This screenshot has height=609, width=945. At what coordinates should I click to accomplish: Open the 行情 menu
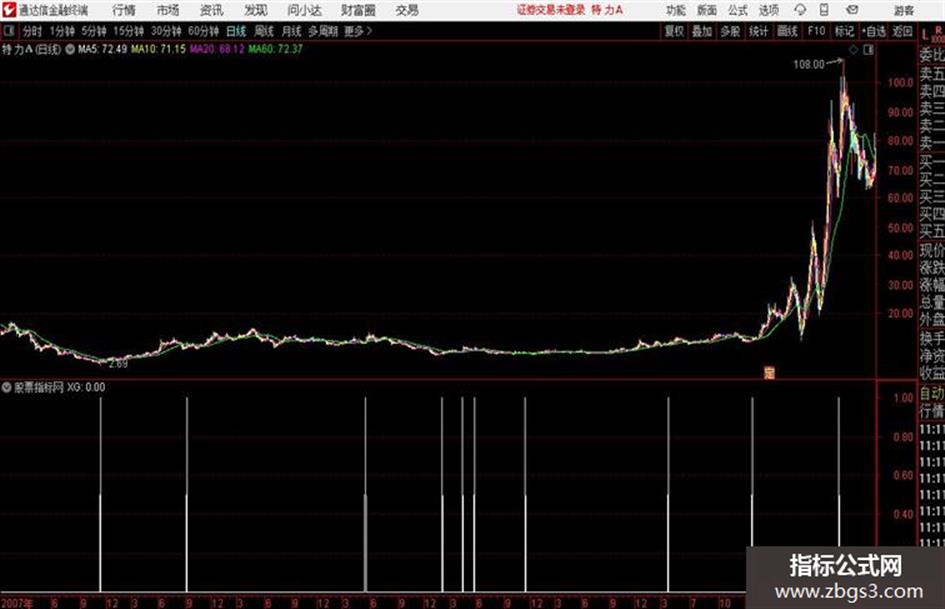click(x=124, y=10)
